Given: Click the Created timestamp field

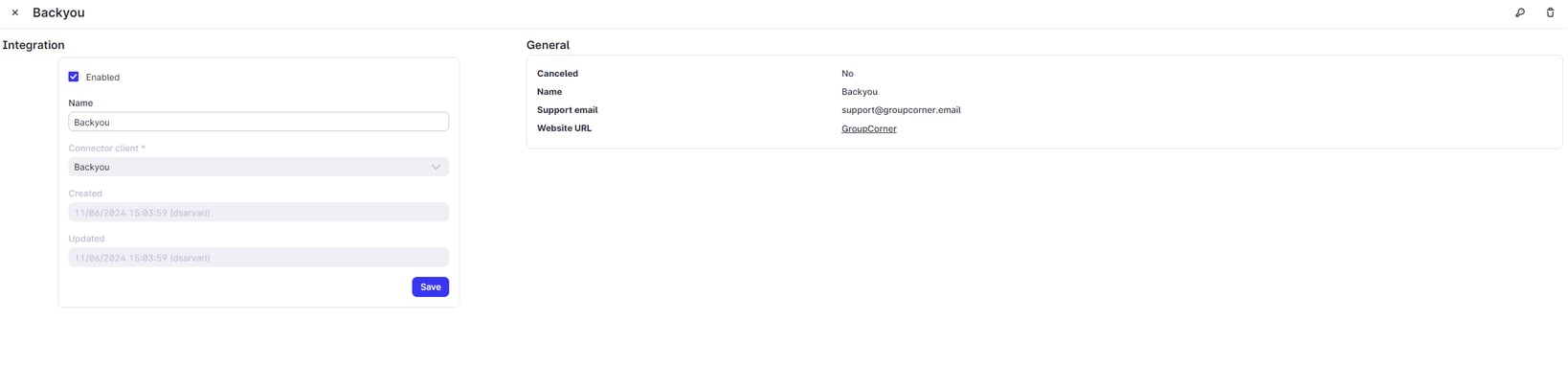Looking at the screenshot, I should (x=258, y=213).
